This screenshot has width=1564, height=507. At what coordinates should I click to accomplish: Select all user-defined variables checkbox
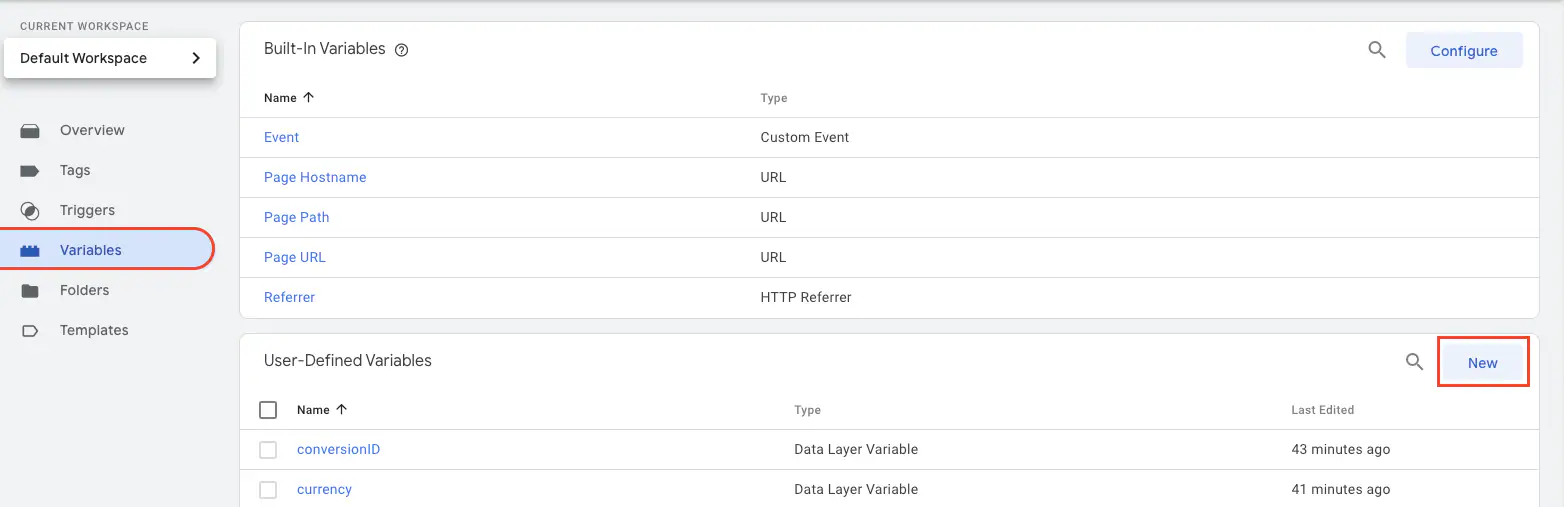268,410
